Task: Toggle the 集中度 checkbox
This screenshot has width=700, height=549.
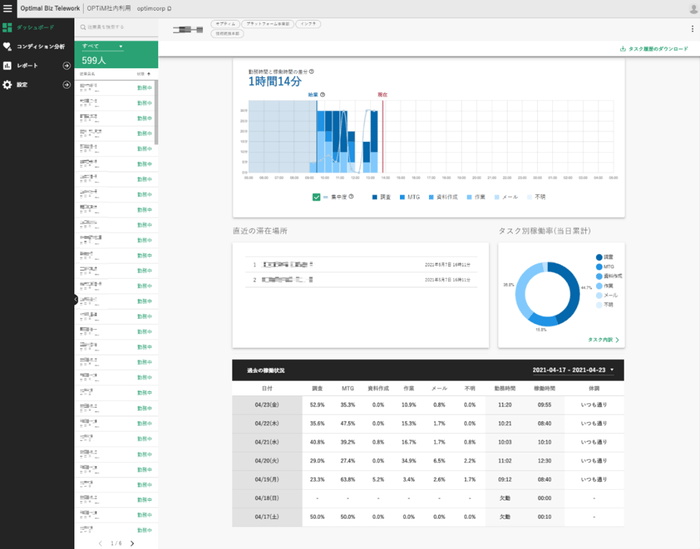Action: click(317, 197)
